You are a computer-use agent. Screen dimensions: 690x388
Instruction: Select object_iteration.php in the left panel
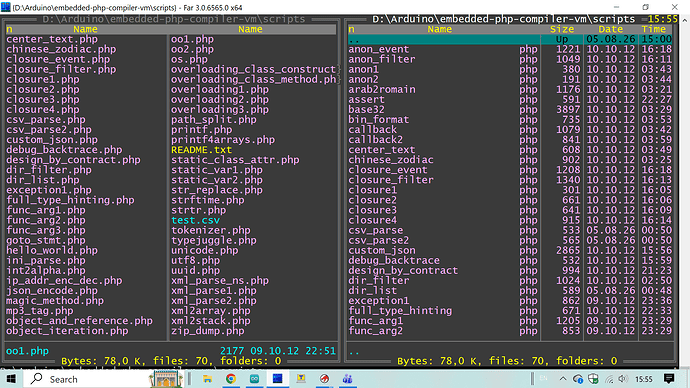point(67,331)
